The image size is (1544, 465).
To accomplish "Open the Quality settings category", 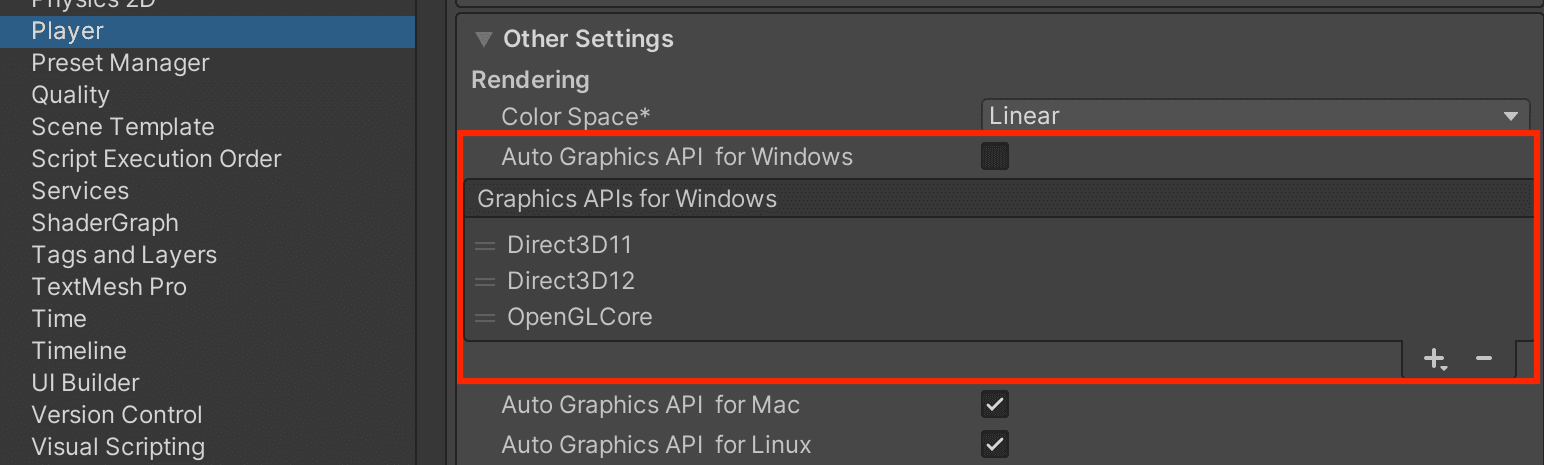I will pos(70,95).
